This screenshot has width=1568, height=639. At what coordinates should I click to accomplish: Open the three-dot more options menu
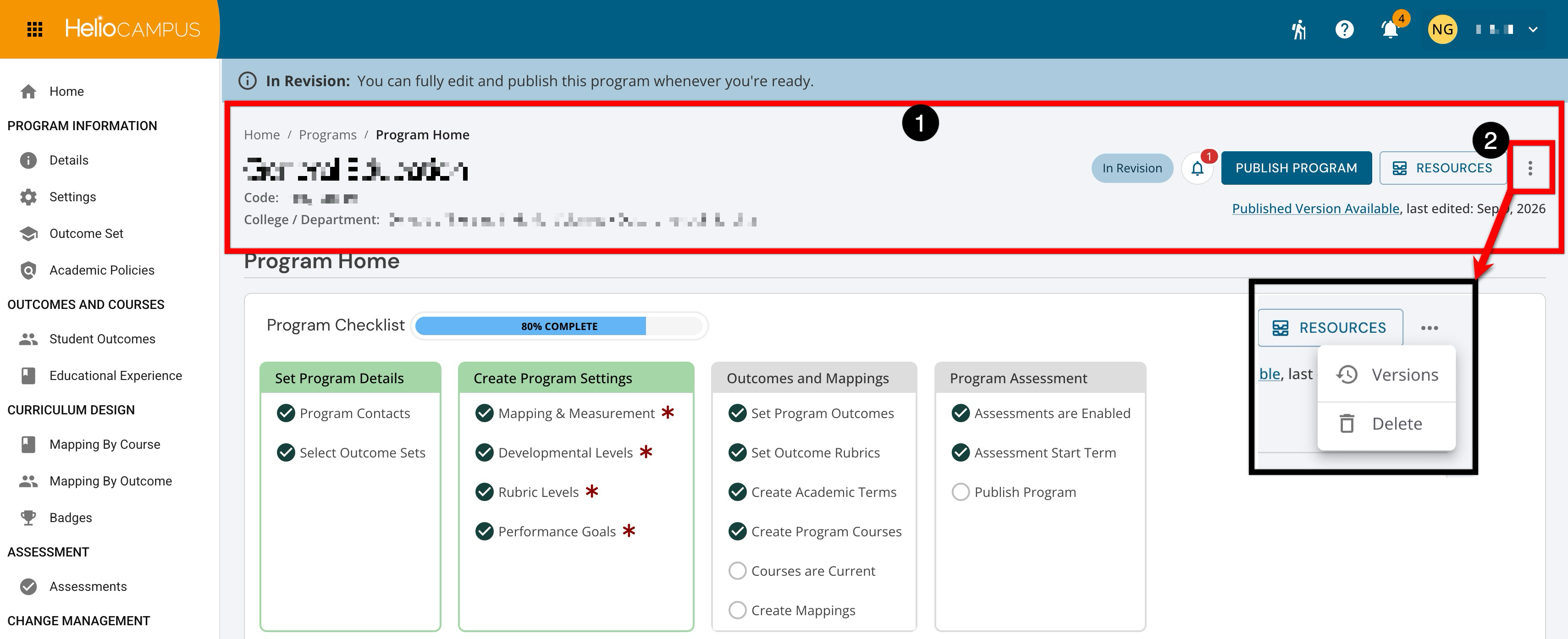tap(1529, 168)
